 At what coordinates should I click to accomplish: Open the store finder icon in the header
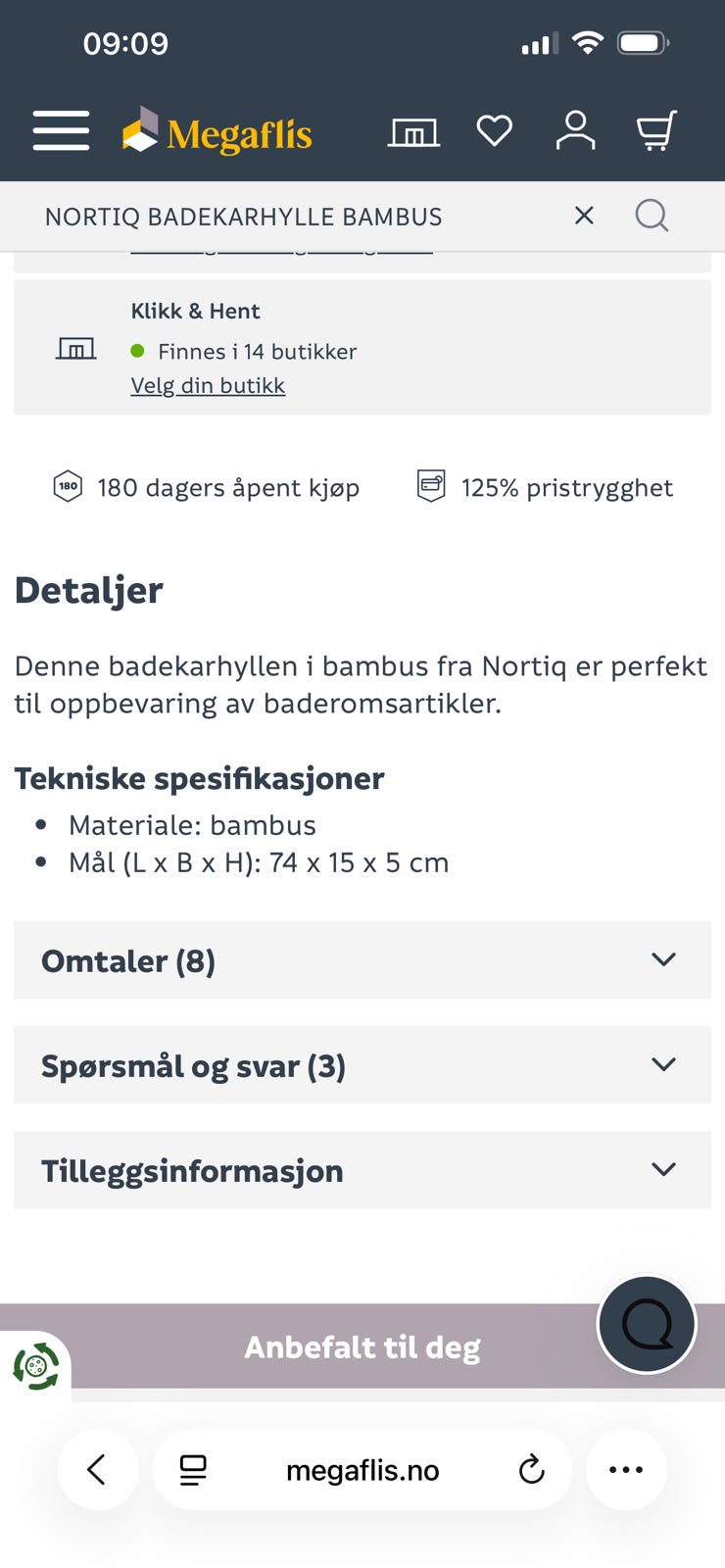(x=413, y=130)
